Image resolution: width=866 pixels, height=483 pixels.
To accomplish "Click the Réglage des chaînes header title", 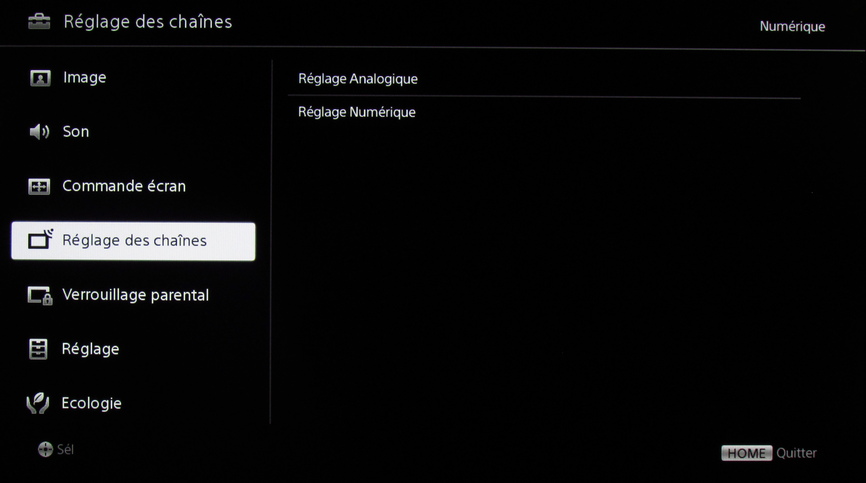I will tap(147, 22).
